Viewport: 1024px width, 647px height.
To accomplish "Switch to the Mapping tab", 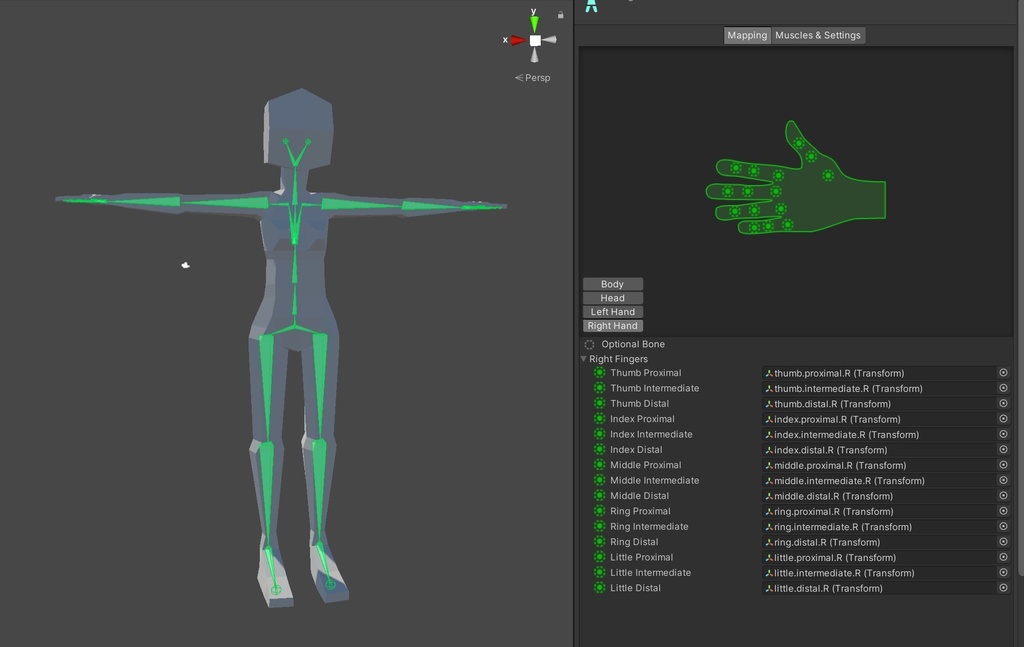I will point(746,35).
